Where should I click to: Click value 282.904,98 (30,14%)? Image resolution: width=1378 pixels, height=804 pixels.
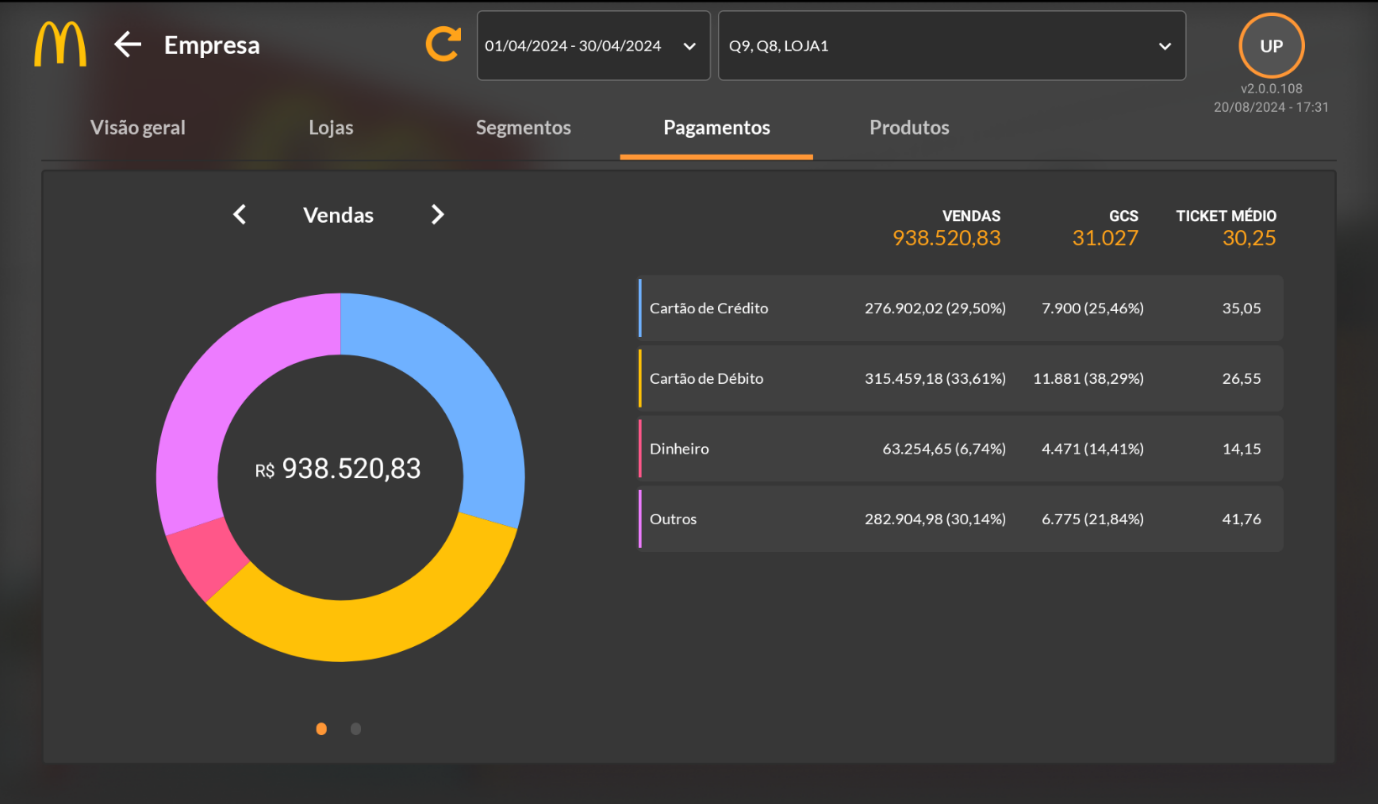click(x=935, y=518)
